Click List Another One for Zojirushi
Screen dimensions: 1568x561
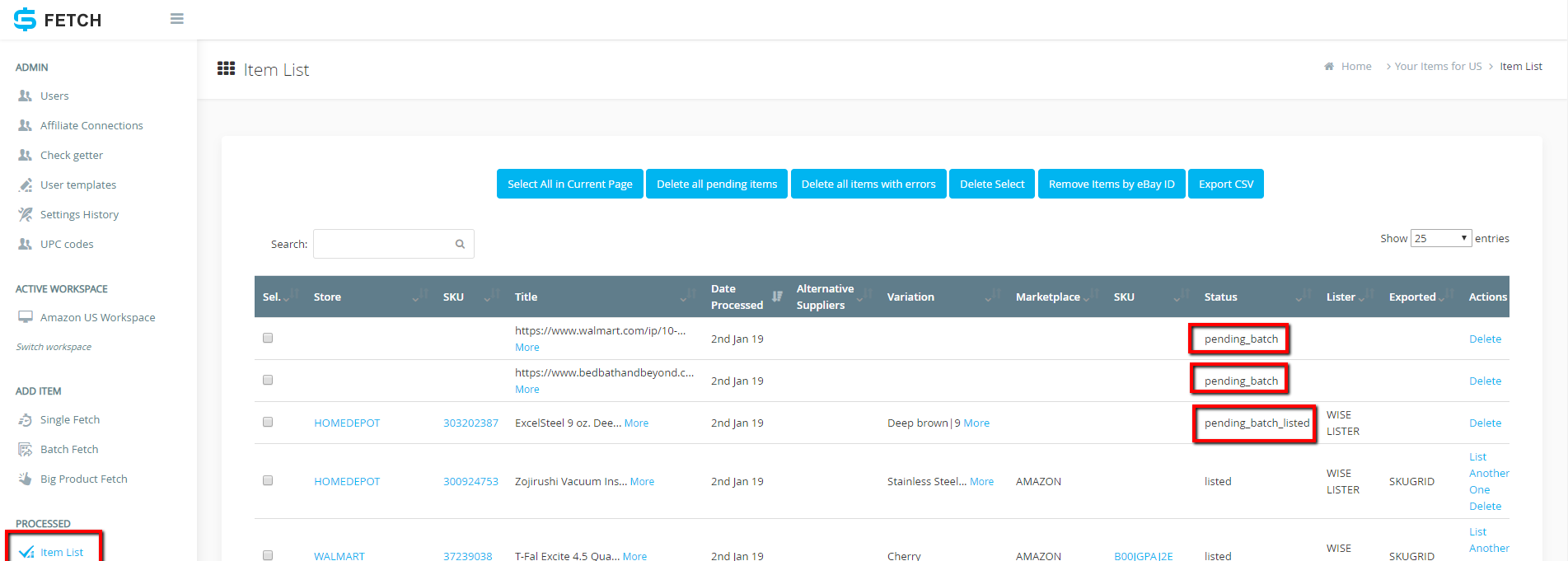click(x=1489, y=473)
